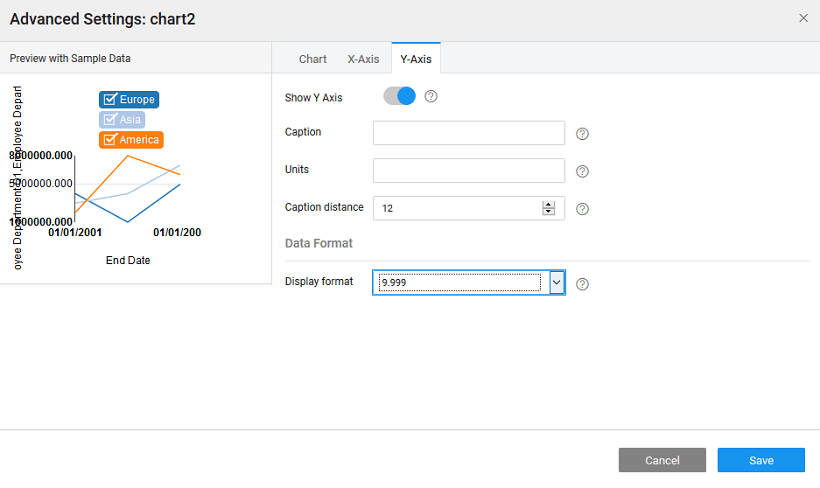Click the Caption text field

click(469, 133)
